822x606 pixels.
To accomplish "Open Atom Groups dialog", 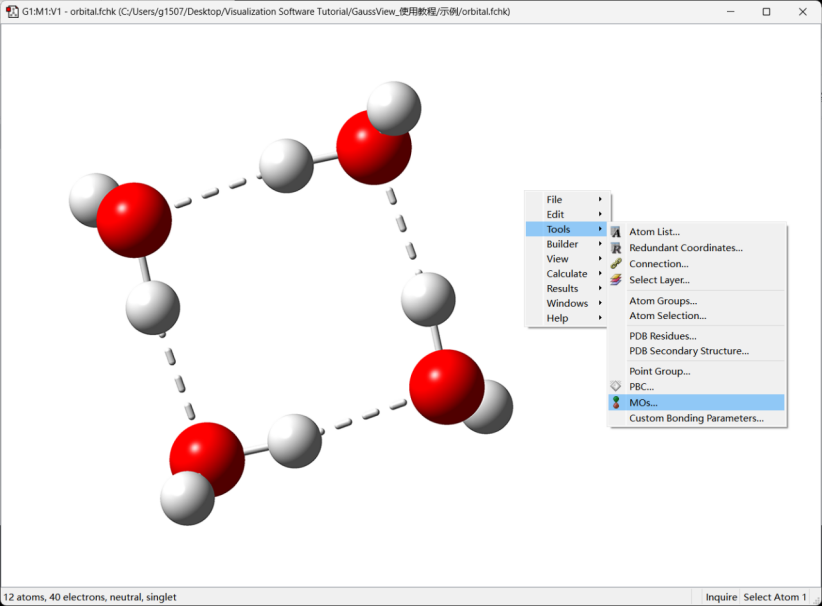I will coord(662,301).
